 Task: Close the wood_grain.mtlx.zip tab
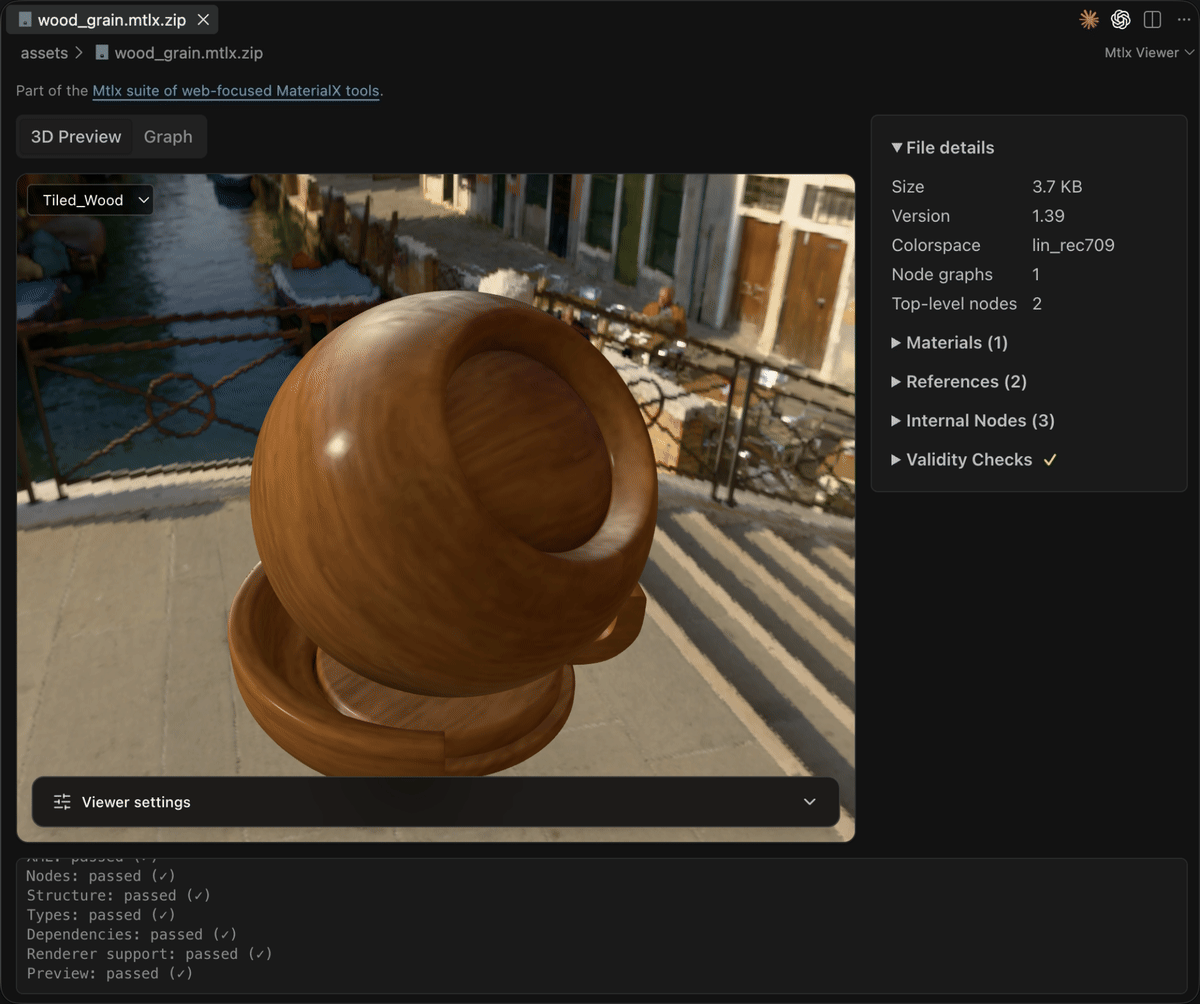[204, 20]
